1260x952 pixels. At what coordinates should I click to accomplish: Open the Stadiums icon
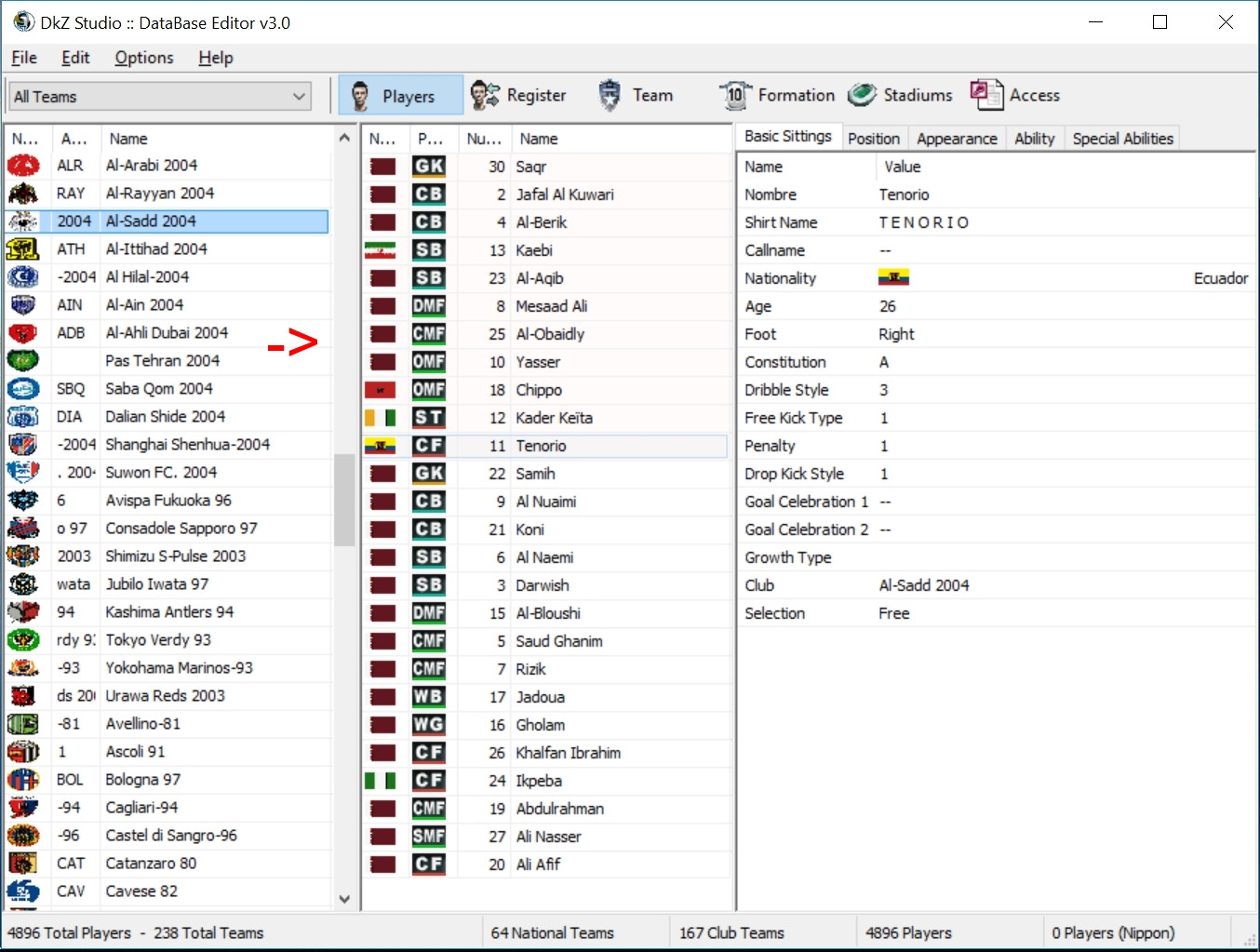(862, 95)
